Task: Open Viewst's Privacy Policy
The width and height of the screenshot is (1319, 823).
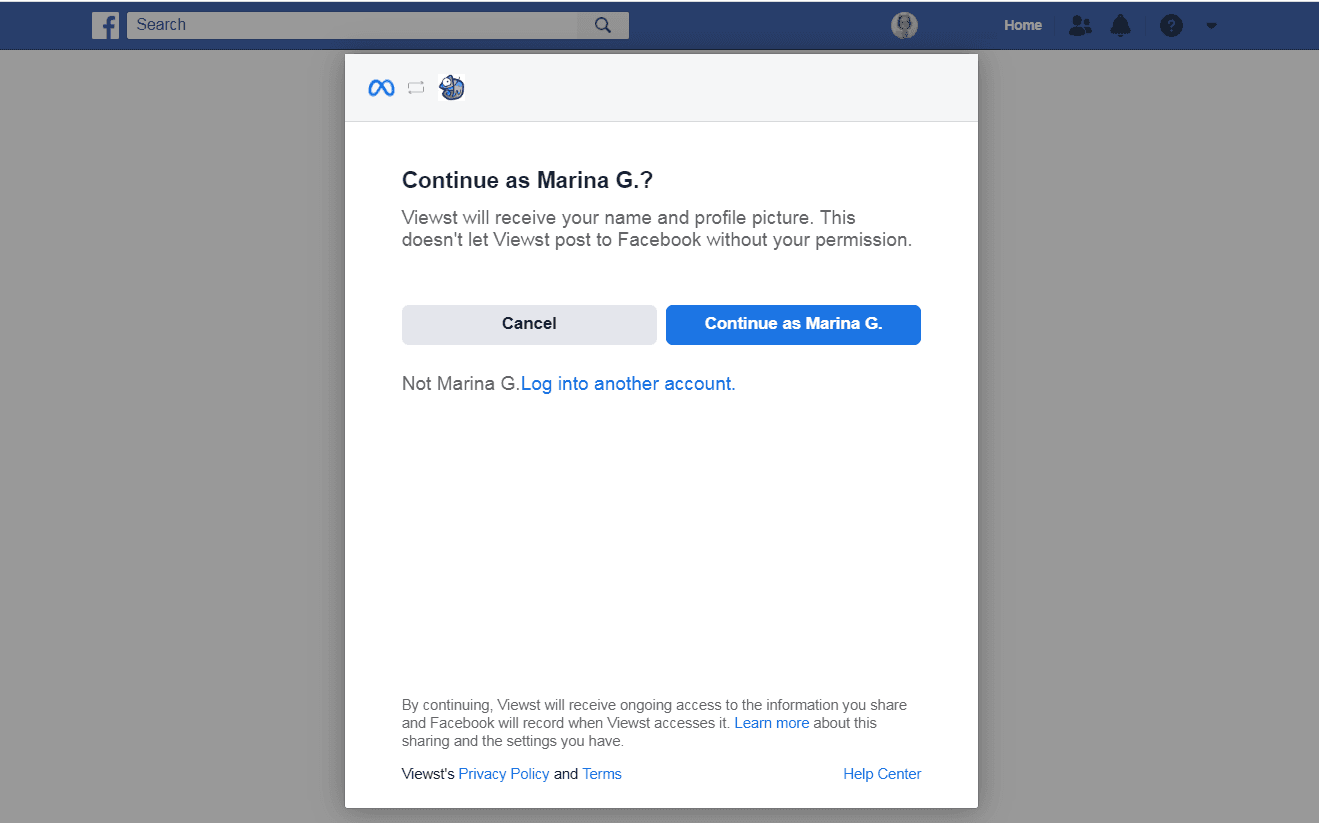Action: 504,774
